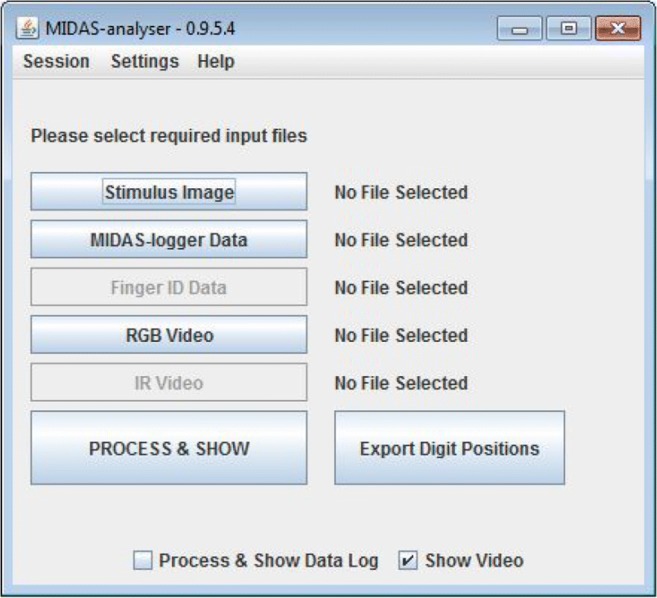Click the window title 'MIDAS-analyser - 0.9.5.4'
The width and height of the screenshot is (657, 598).
(x=140, y=28)
